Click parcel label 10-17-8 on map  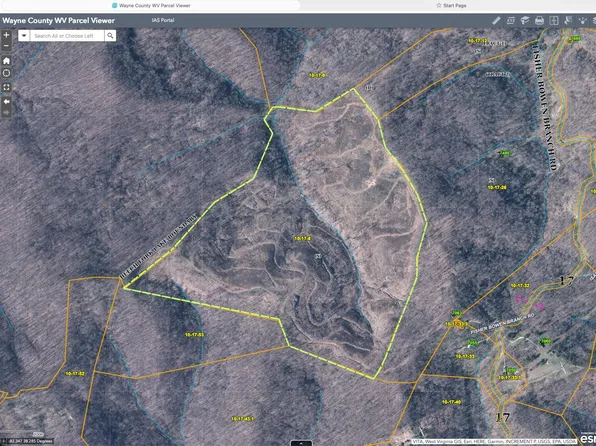[x=303, y=238]
